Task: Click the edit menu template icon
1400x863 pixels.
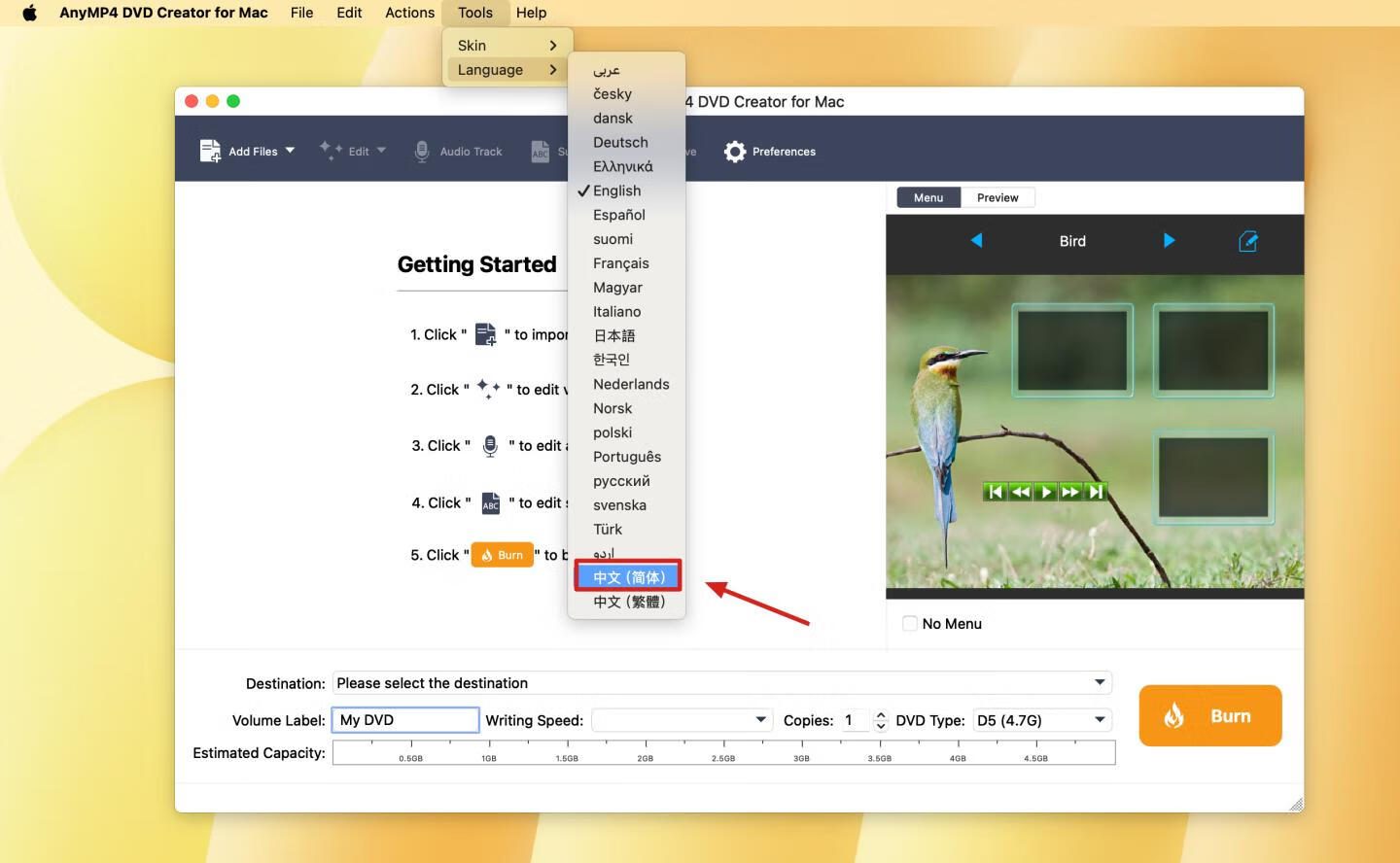Action: pyautogui.click(x=1248, y=241)
